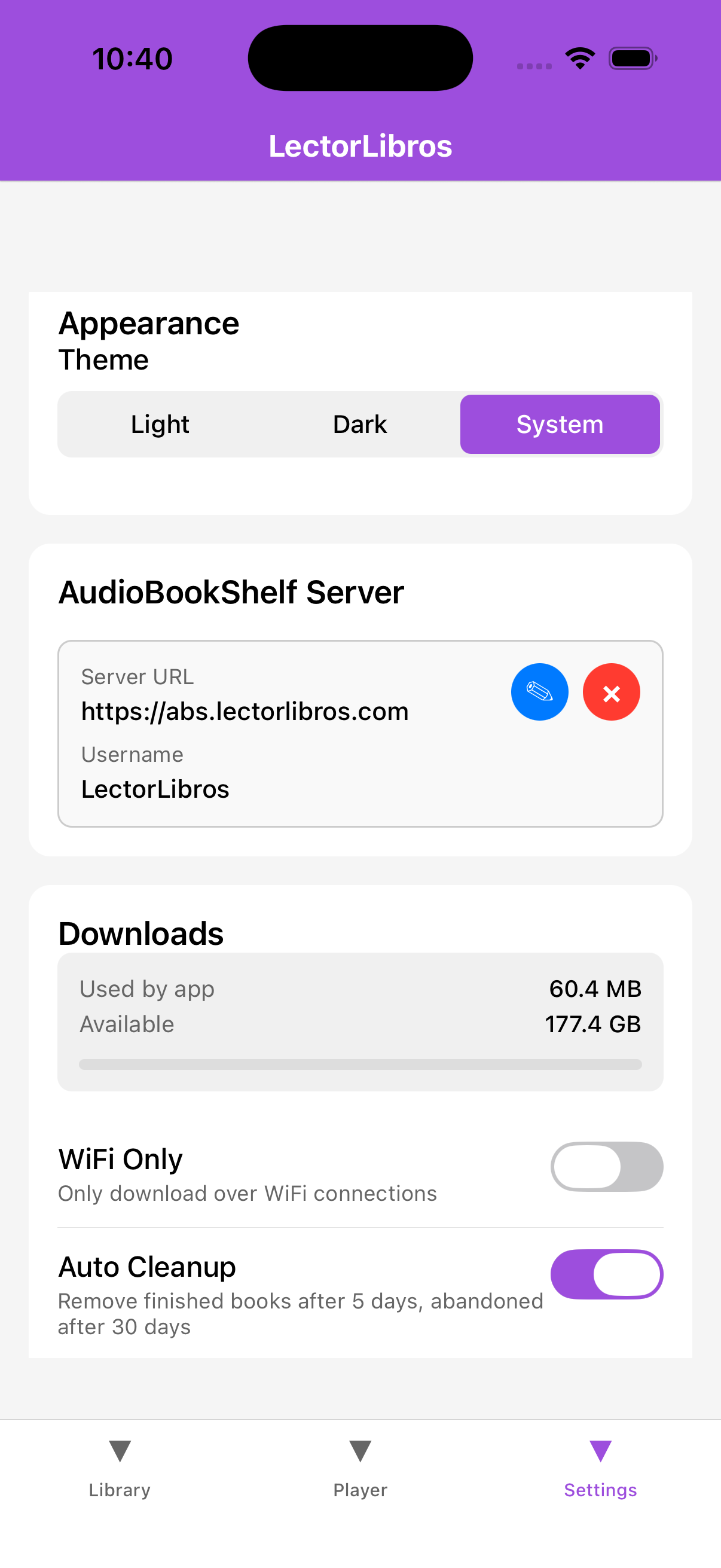Tap the Settings tab label
This screenshot has width=721, height=1568.
click(x=600, y=1490)
